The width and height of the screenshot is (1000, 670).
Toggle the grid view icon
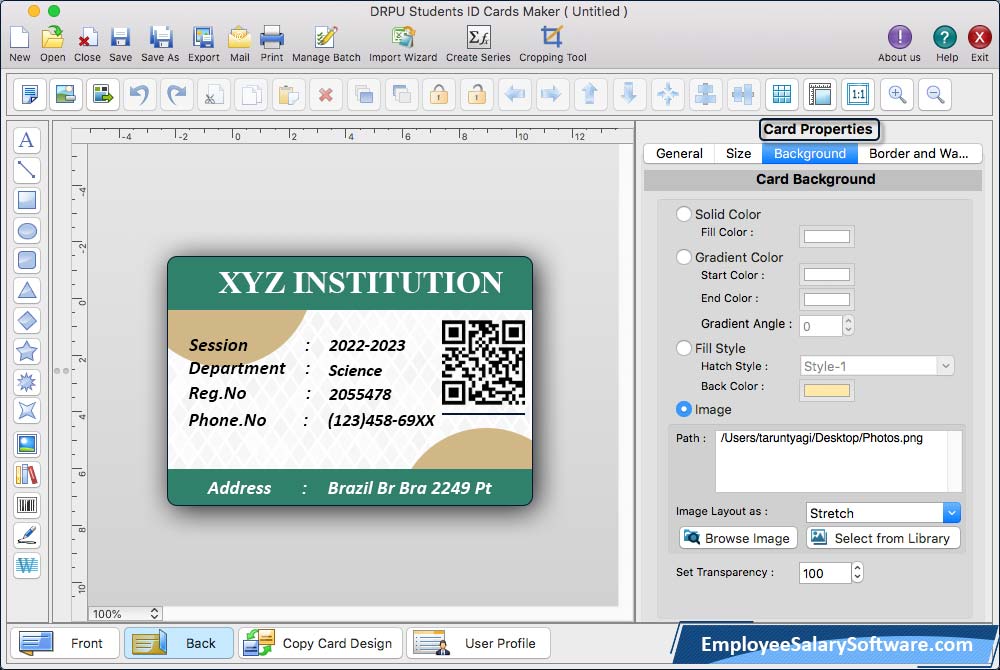click(x=782, y=95)
